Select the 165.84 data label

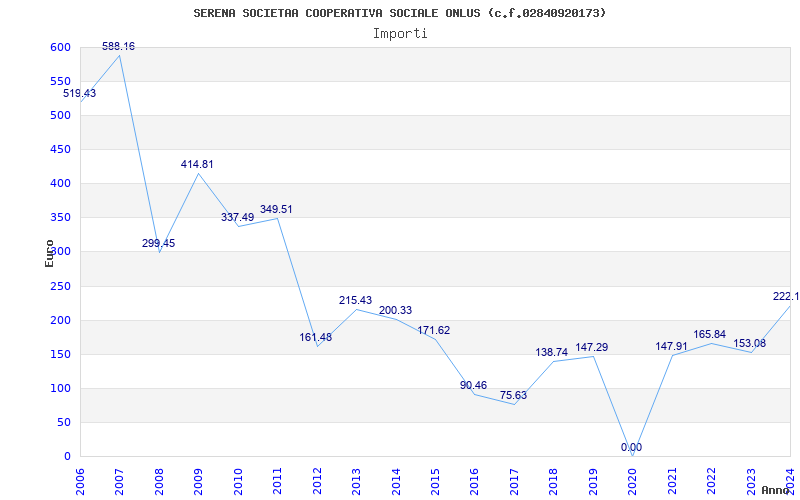click(710, 335)
